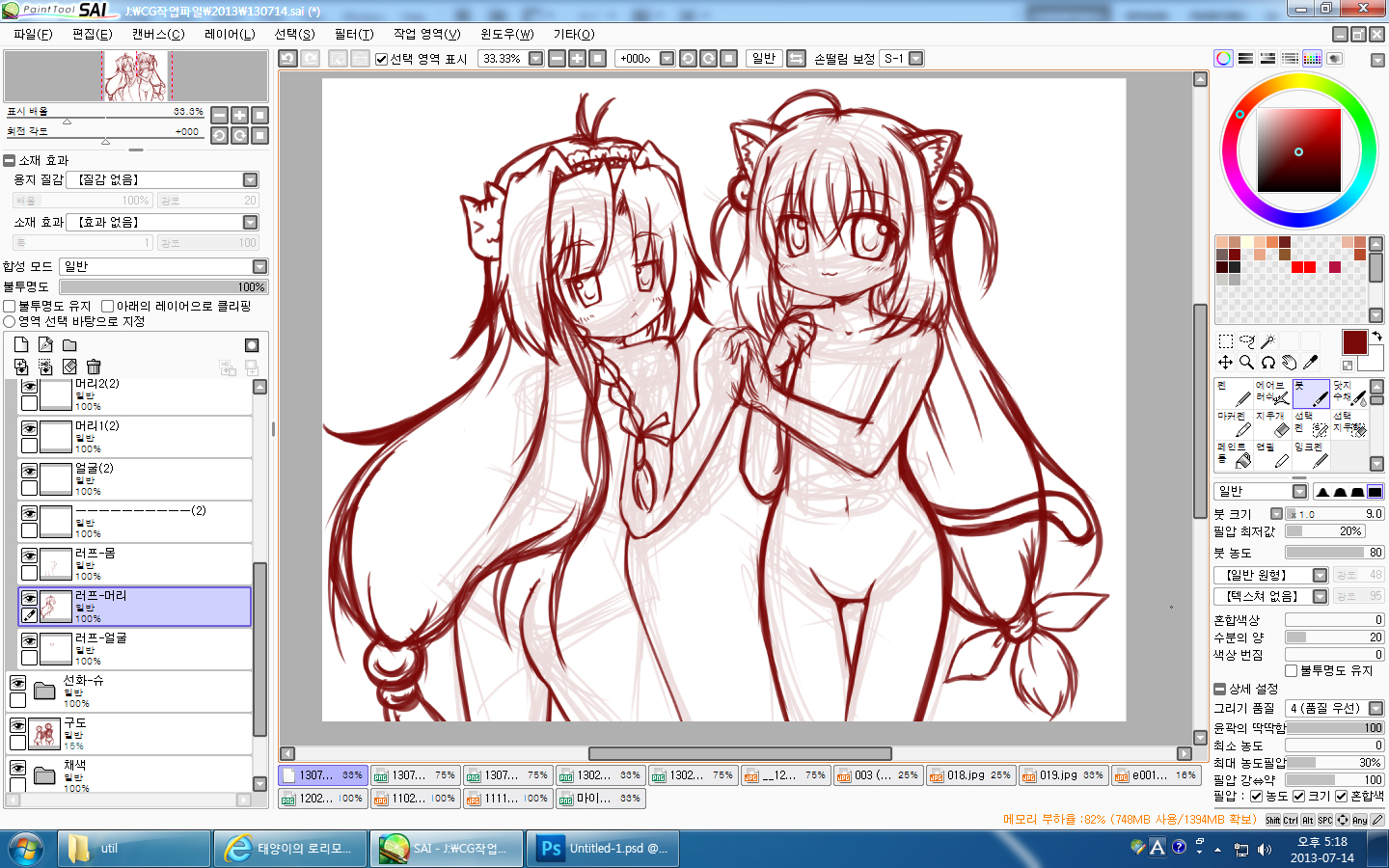The width and height of the screenshot is (1389, 868).
Task: Pick the Magic Wand selection tool
Action: click(1267, 341)
